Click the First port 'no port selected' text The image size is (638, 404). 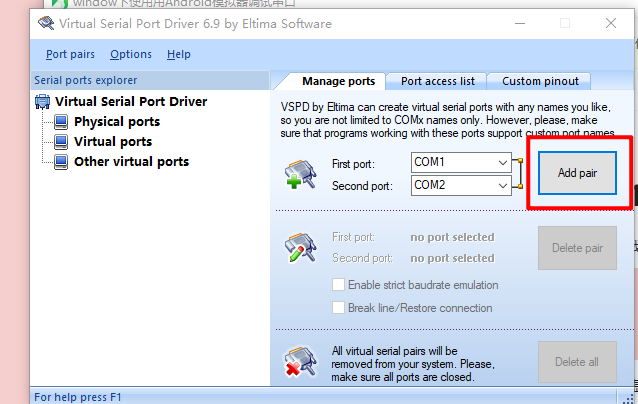[452, 237]
